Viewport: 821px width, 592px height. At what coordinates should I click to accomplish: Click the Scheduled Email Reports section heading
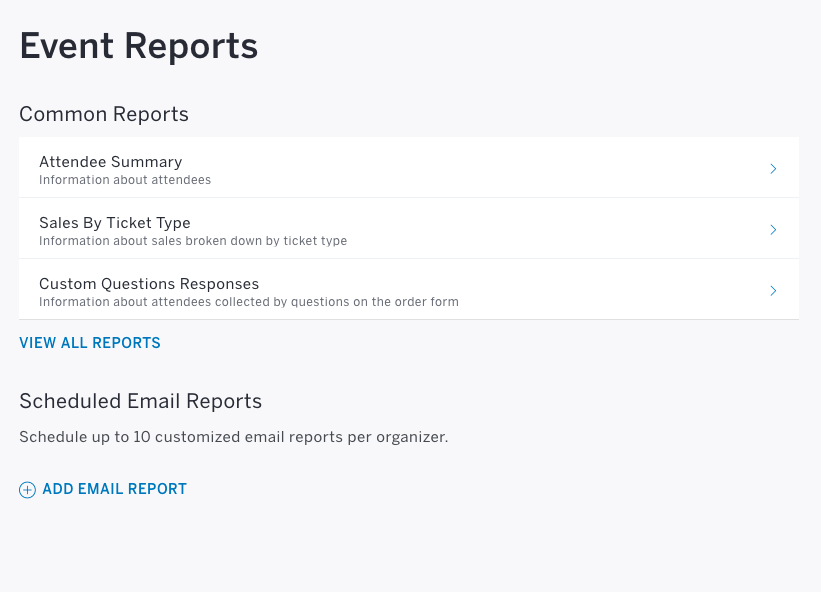(x=140, y=401)
